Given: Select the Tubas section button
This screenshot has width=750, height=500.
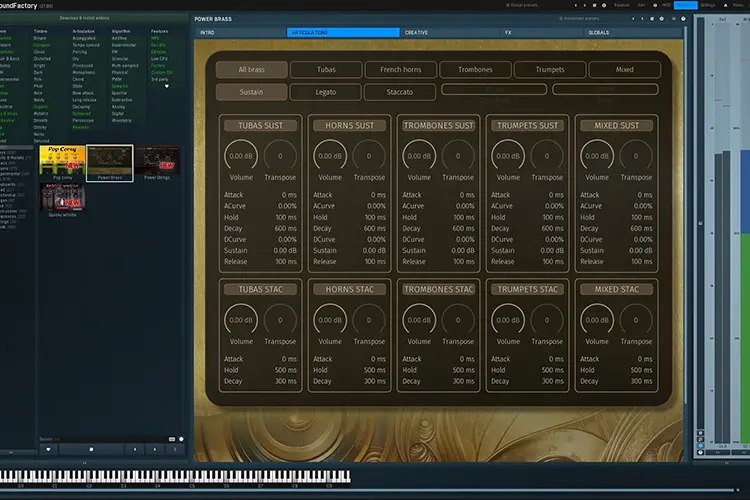Looking at the screenshot, I should pyautogui.click(x=326, y=69).
